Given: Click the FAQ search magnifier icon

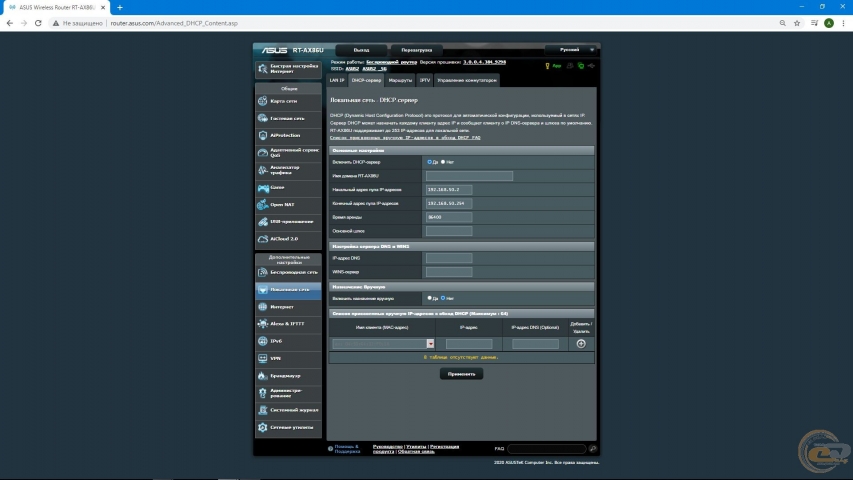Looking at the screenshot, I should (x=592, y=449).
